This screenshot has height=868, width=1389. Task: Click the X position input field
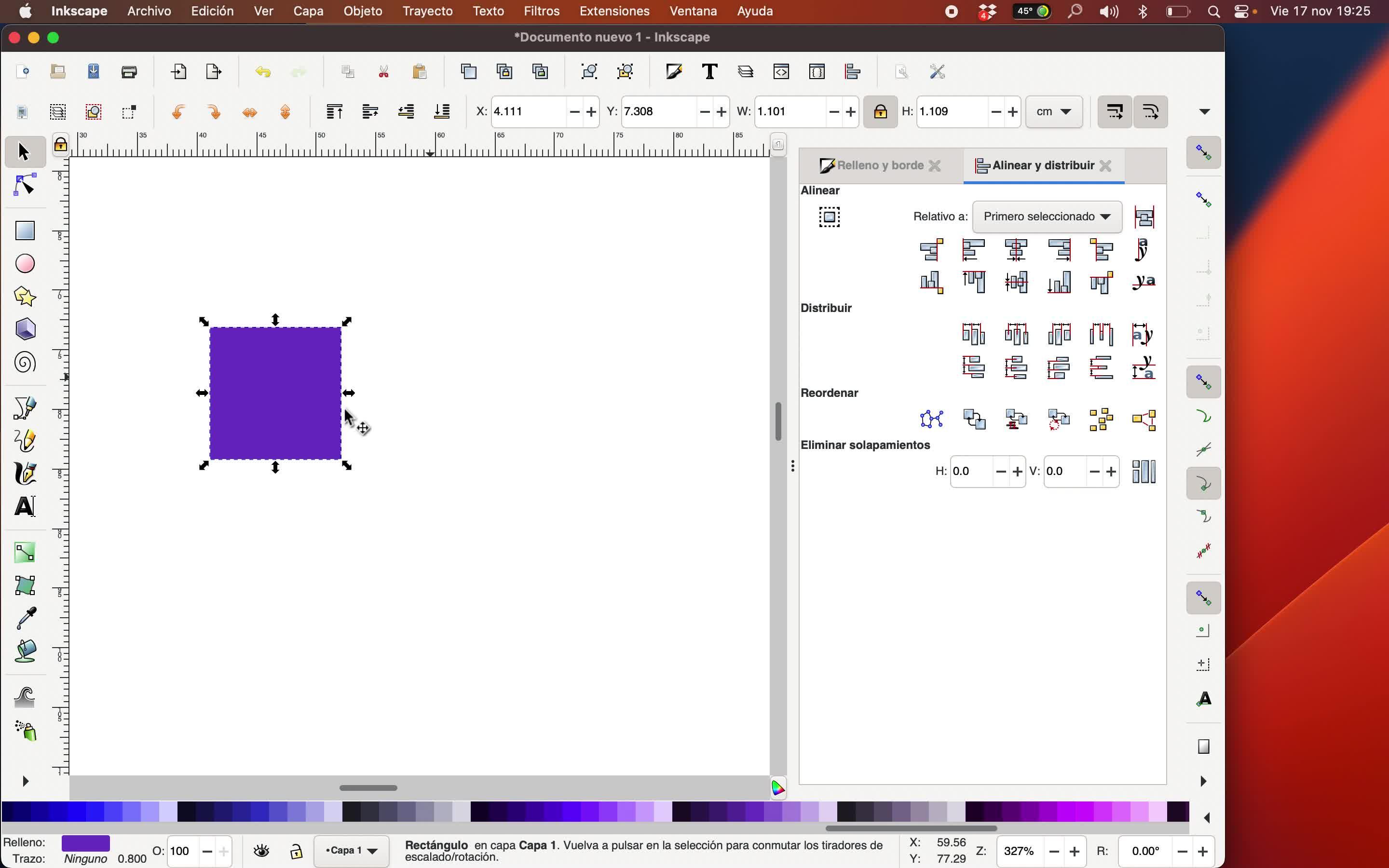click(528, 112)
